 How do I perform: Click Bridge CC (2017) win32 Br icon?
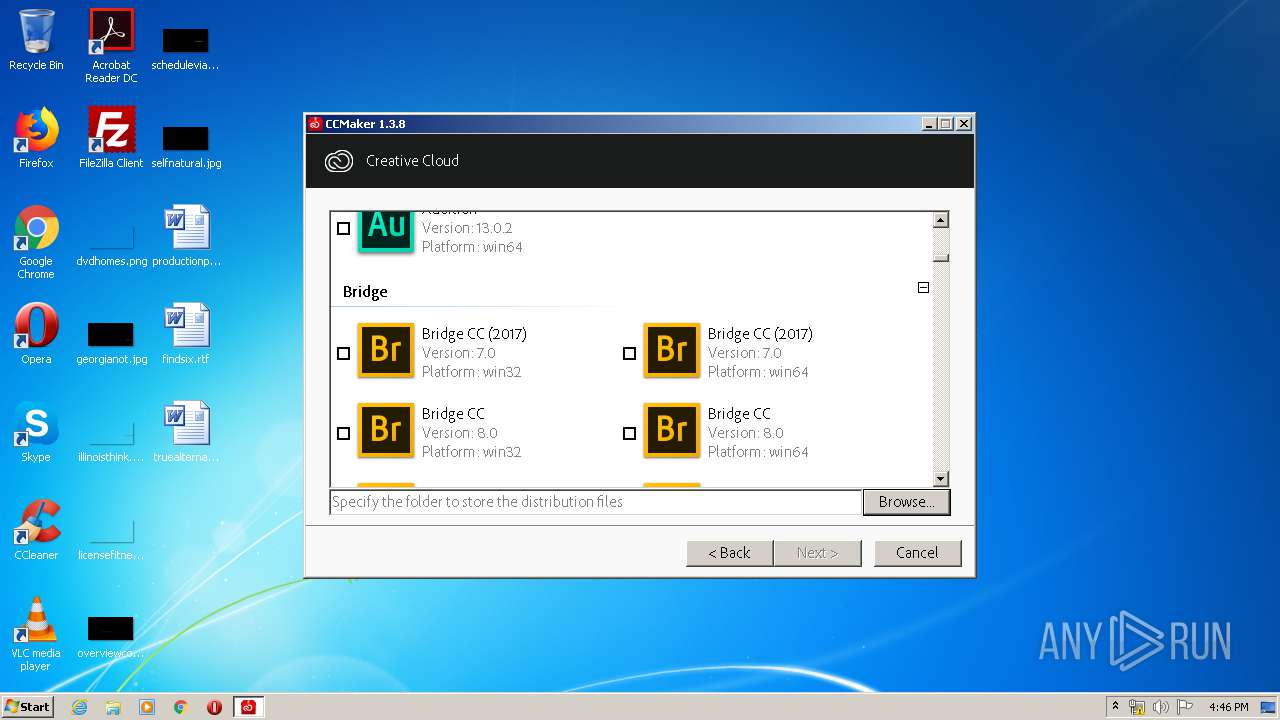[386, 349]
